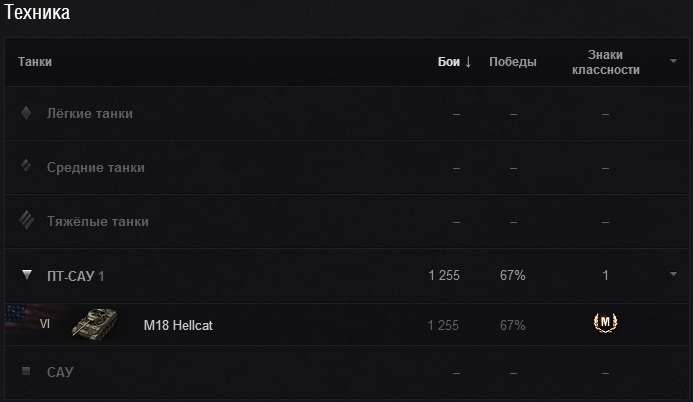This screenshot has width=693, height=402.
Task: Sort table by Бои column
Action: (x=454, y=62)
